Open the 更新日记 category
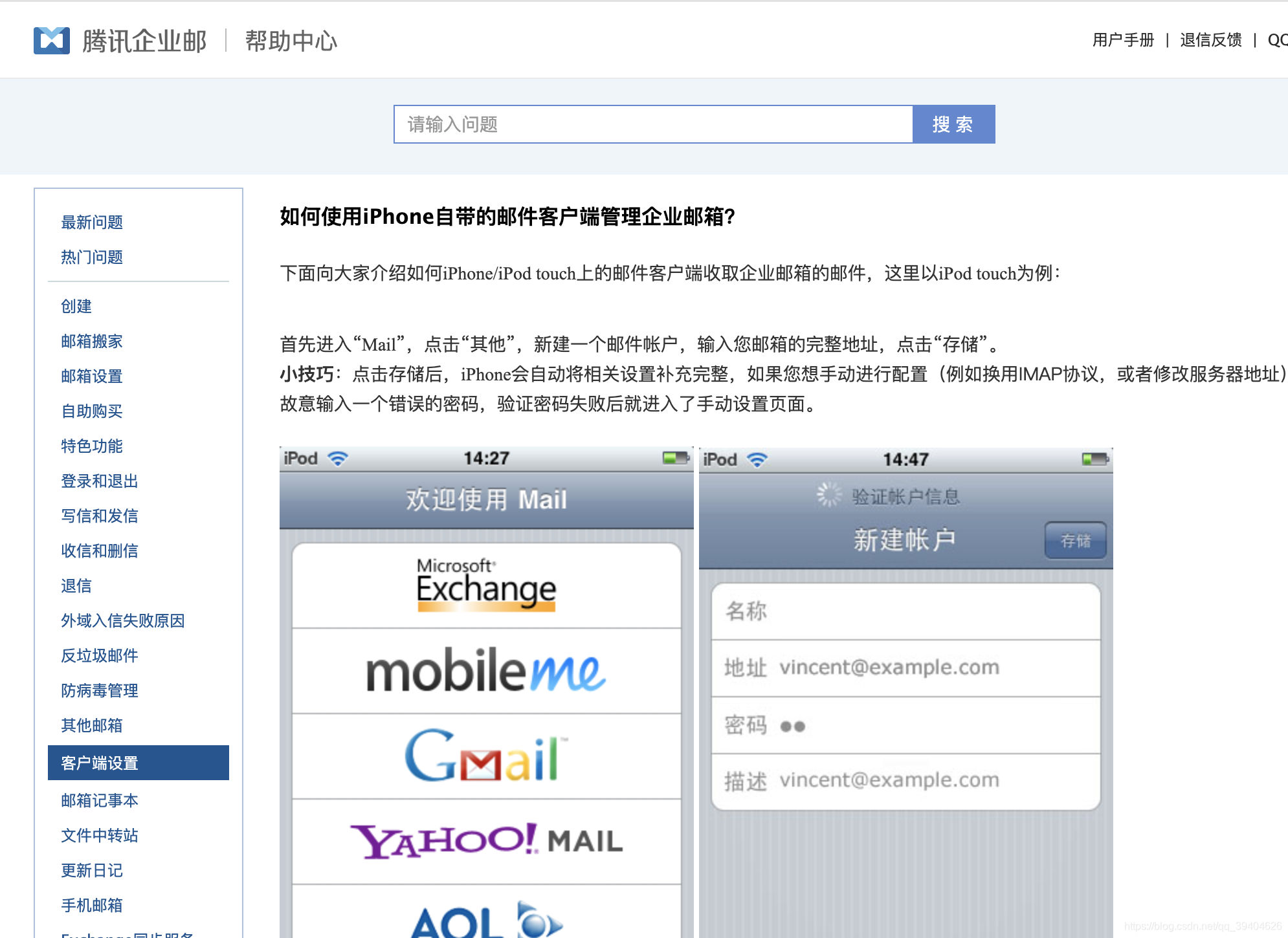Screen dimensions: 1288x938 [92, 870]
